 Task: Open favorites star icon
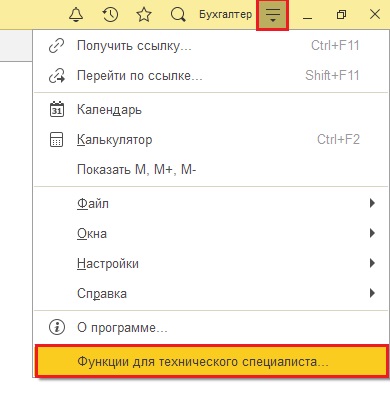[144, 15]
